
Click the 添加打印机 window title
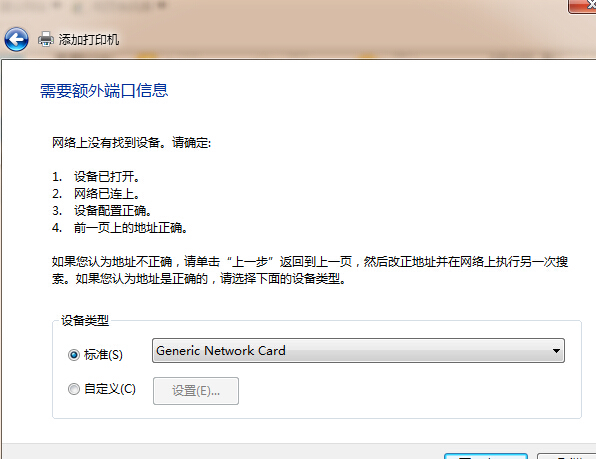(89, 40)
